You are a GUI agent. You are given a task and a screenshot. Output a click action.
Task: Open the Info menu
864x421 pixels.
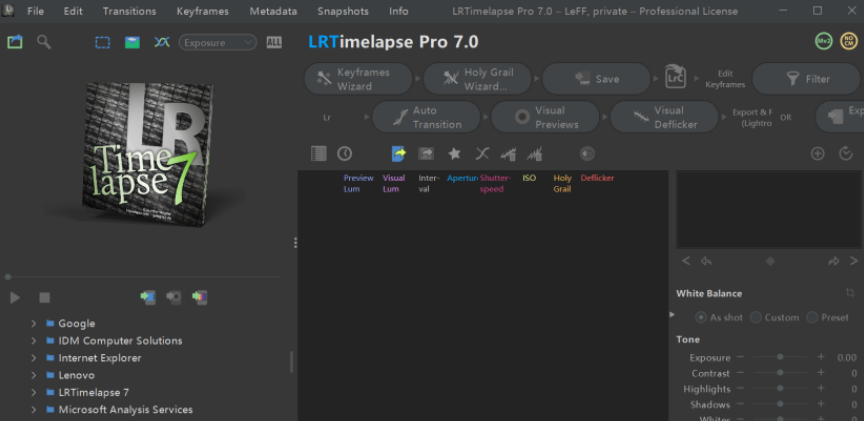[x=399, y=11]
